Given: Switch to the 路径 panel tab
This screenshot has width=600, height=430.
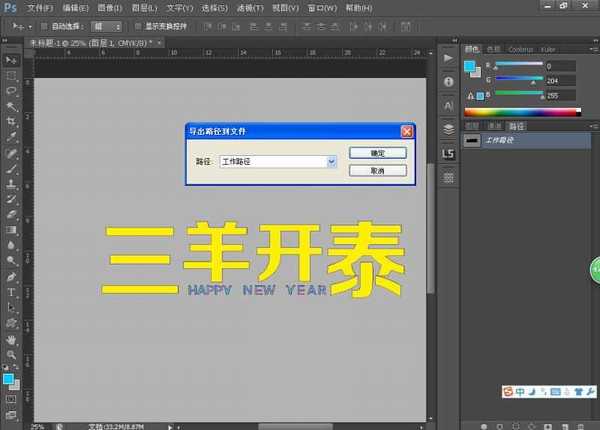Looking at the screenshot, I should (x=517, y=127).
